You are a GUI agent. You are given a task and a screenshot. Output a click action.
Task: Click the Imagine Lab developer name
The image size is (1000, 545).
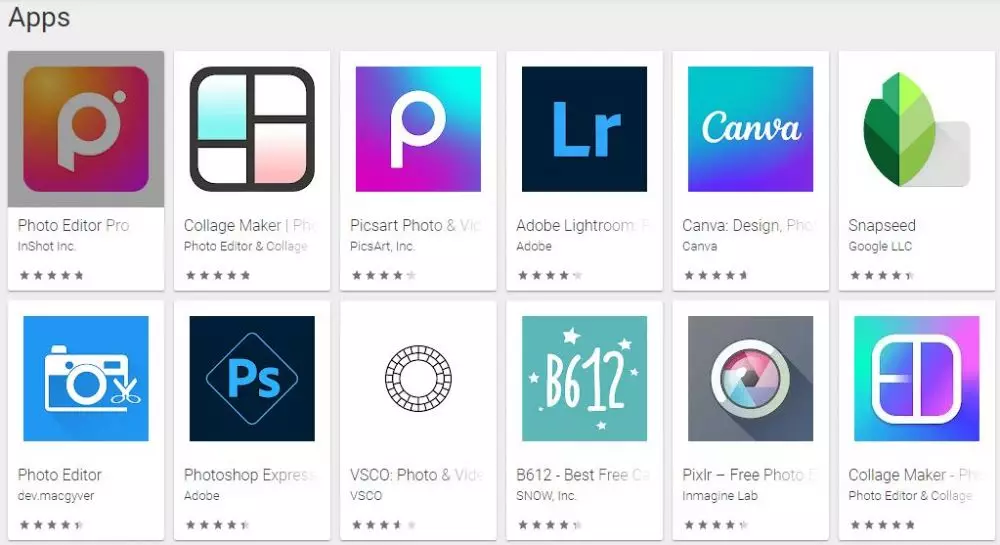pyautogui.click(x=720, y=496)
